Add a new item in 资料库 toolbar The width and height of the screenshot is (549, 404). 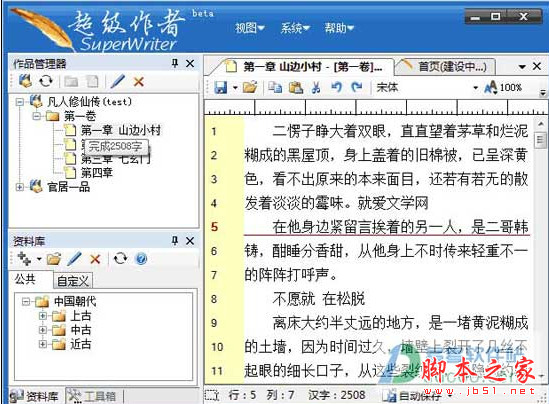25,259
